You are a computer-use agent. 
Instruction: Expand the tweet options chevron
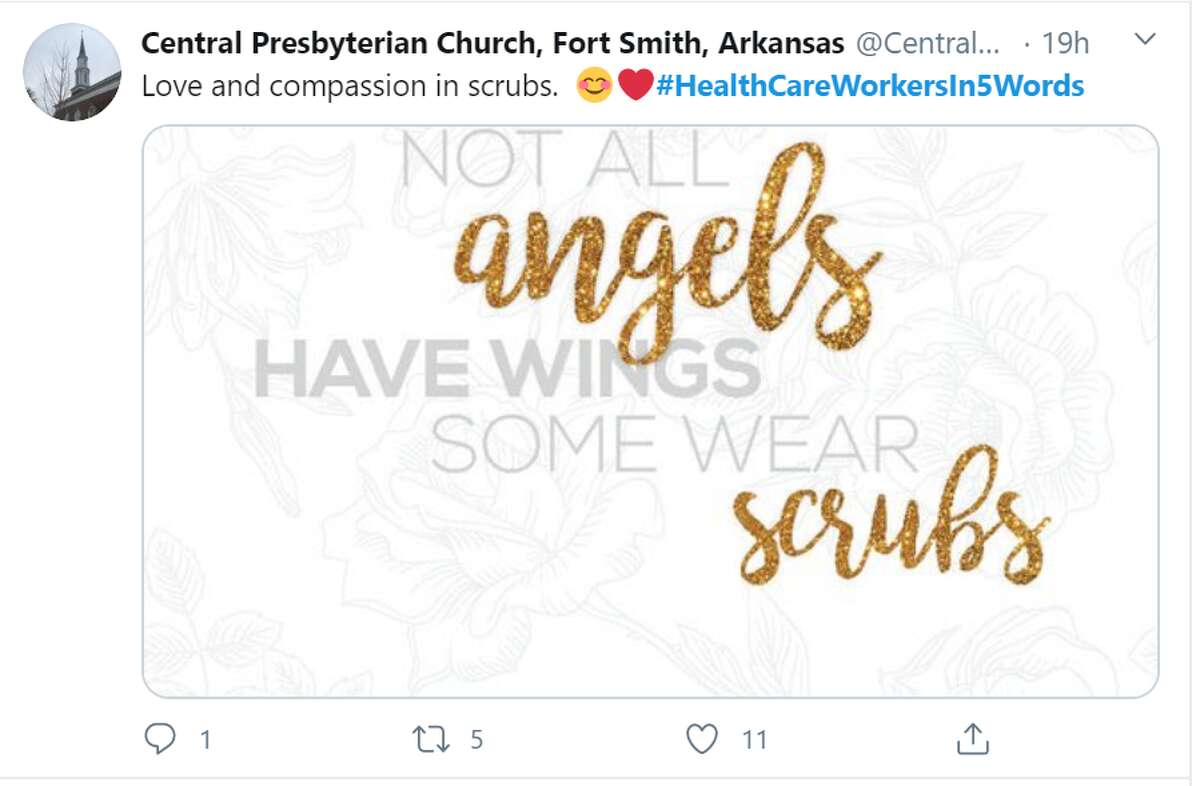coord(1146,41)
